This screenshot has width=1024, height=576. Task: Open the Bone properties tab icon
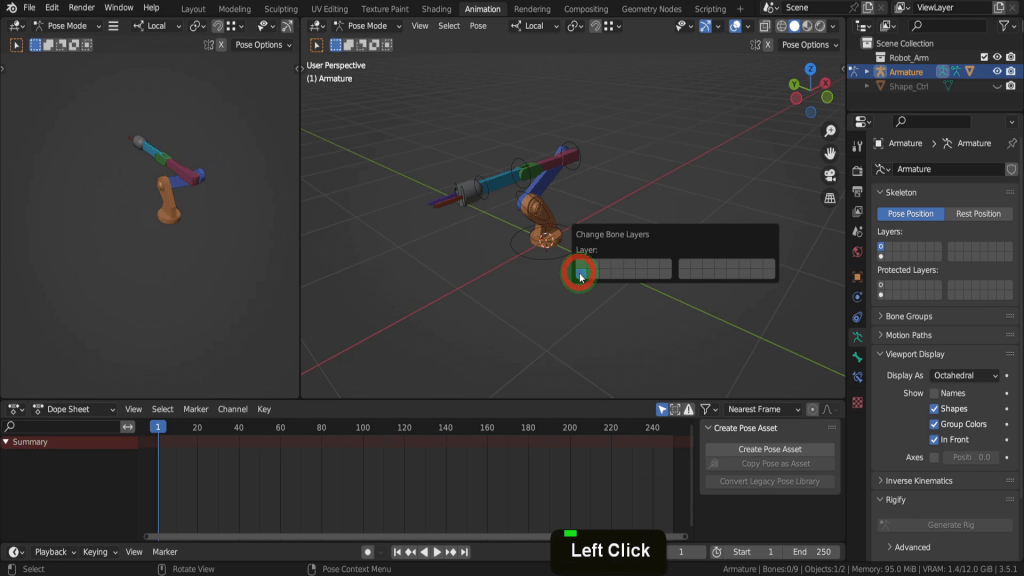(x=857, y=357)
